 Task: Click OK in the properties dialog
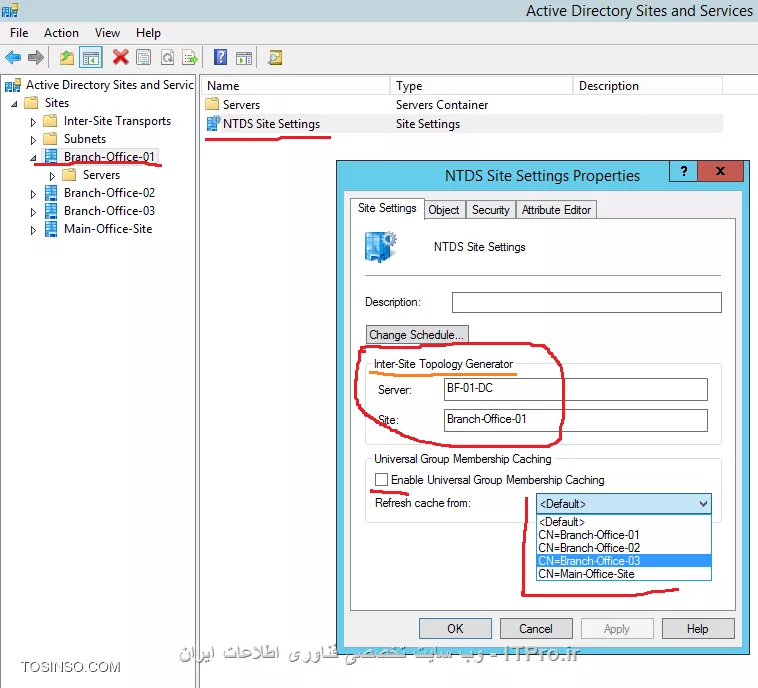(455, 629)
